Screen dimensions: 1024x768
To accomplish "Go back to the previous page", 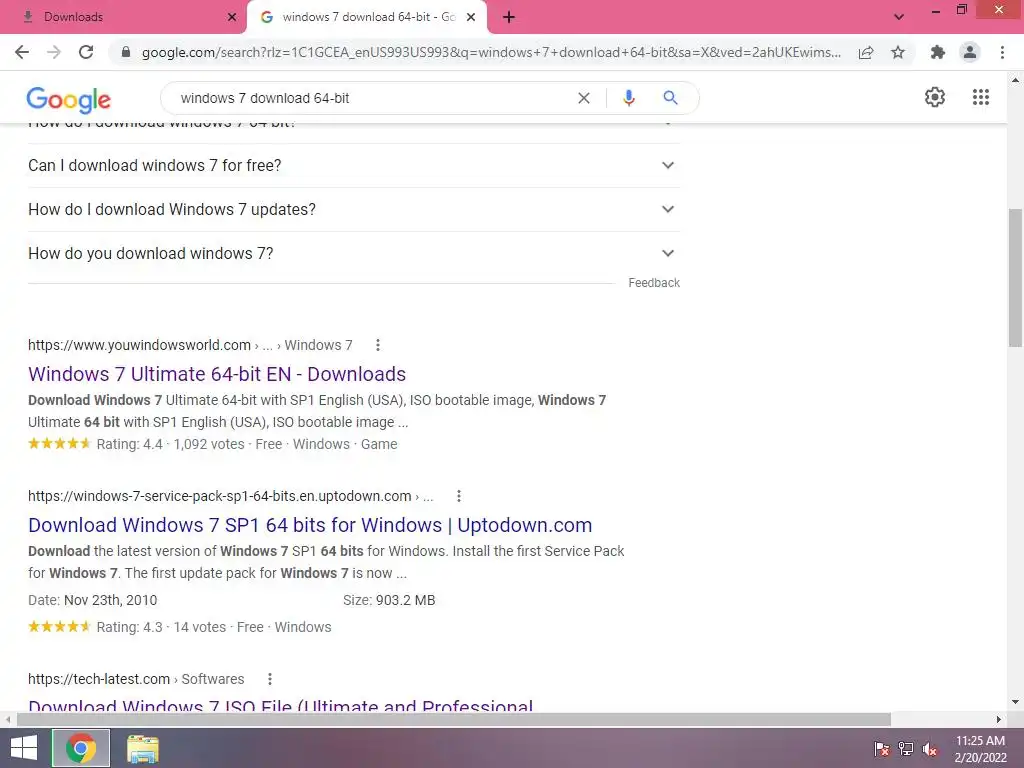I will [22, 52].
